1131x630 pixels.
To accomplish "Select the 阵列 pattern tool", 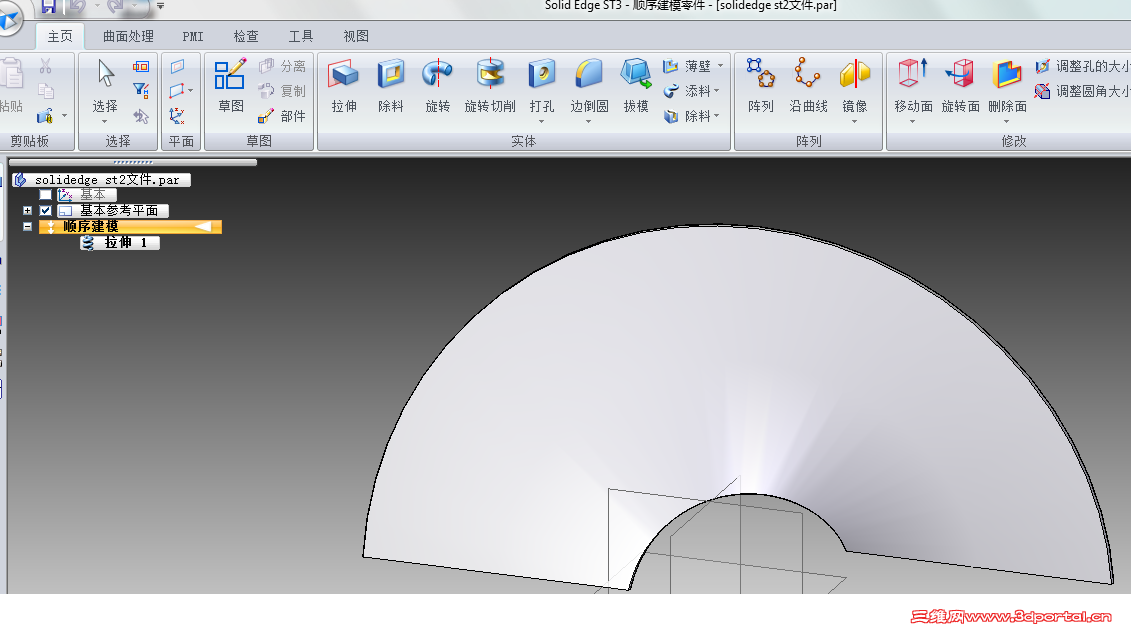I will point(760,85).
